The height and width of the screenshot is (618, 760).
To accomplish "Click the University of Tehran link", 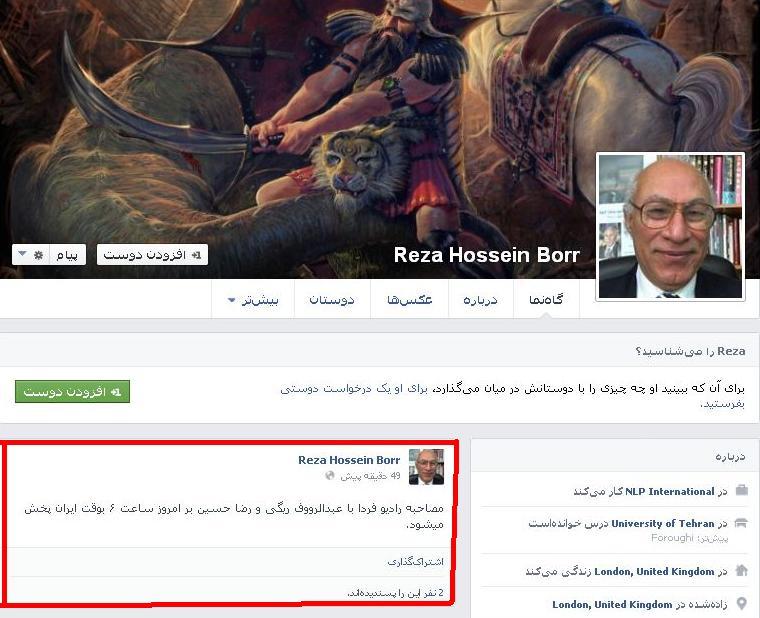I will pos(663,523).
